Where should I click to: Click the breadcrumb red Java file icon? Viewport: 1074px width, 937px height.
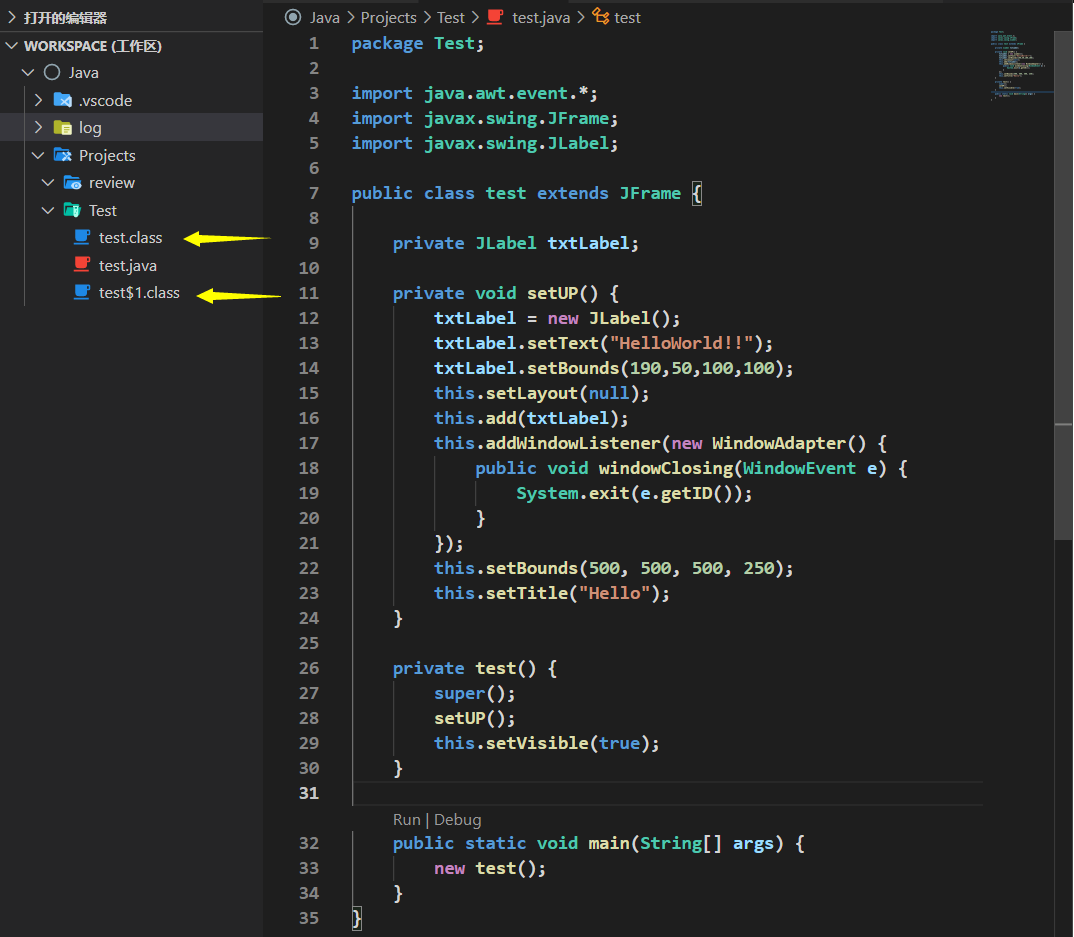pos(495,17)
